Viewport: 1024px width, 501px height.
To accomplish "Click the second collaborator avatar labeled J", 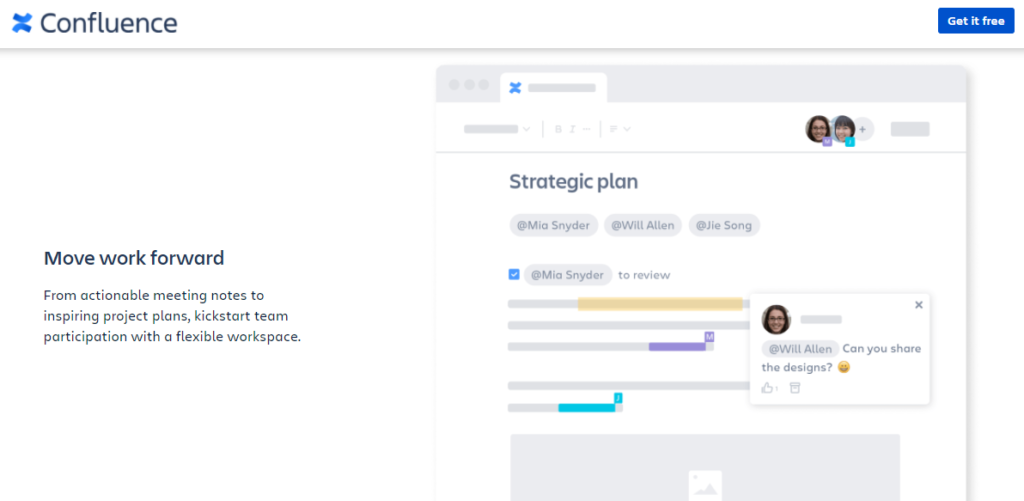I will tap(843, 129).
